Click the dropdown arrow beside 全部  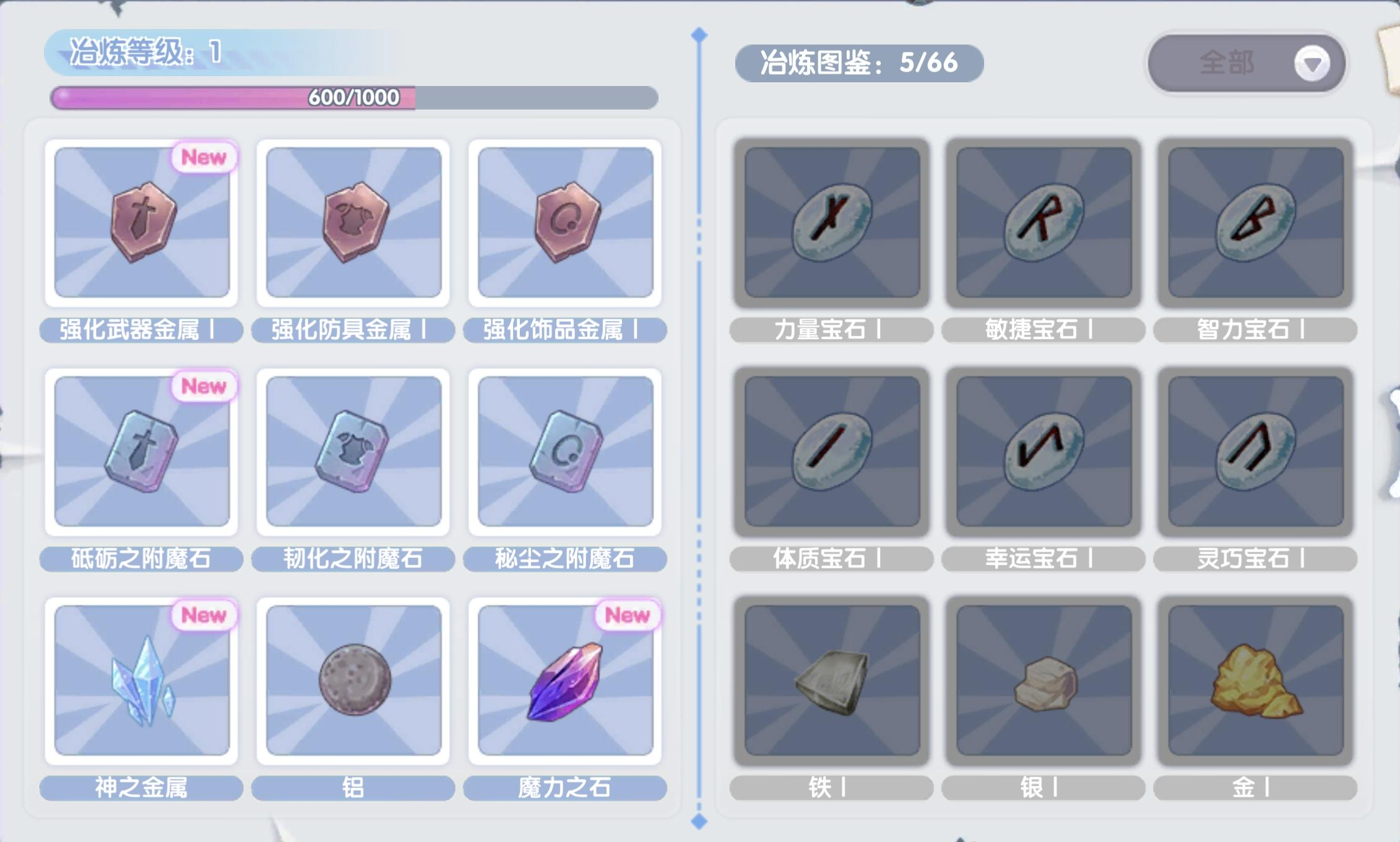(1311, 63)
